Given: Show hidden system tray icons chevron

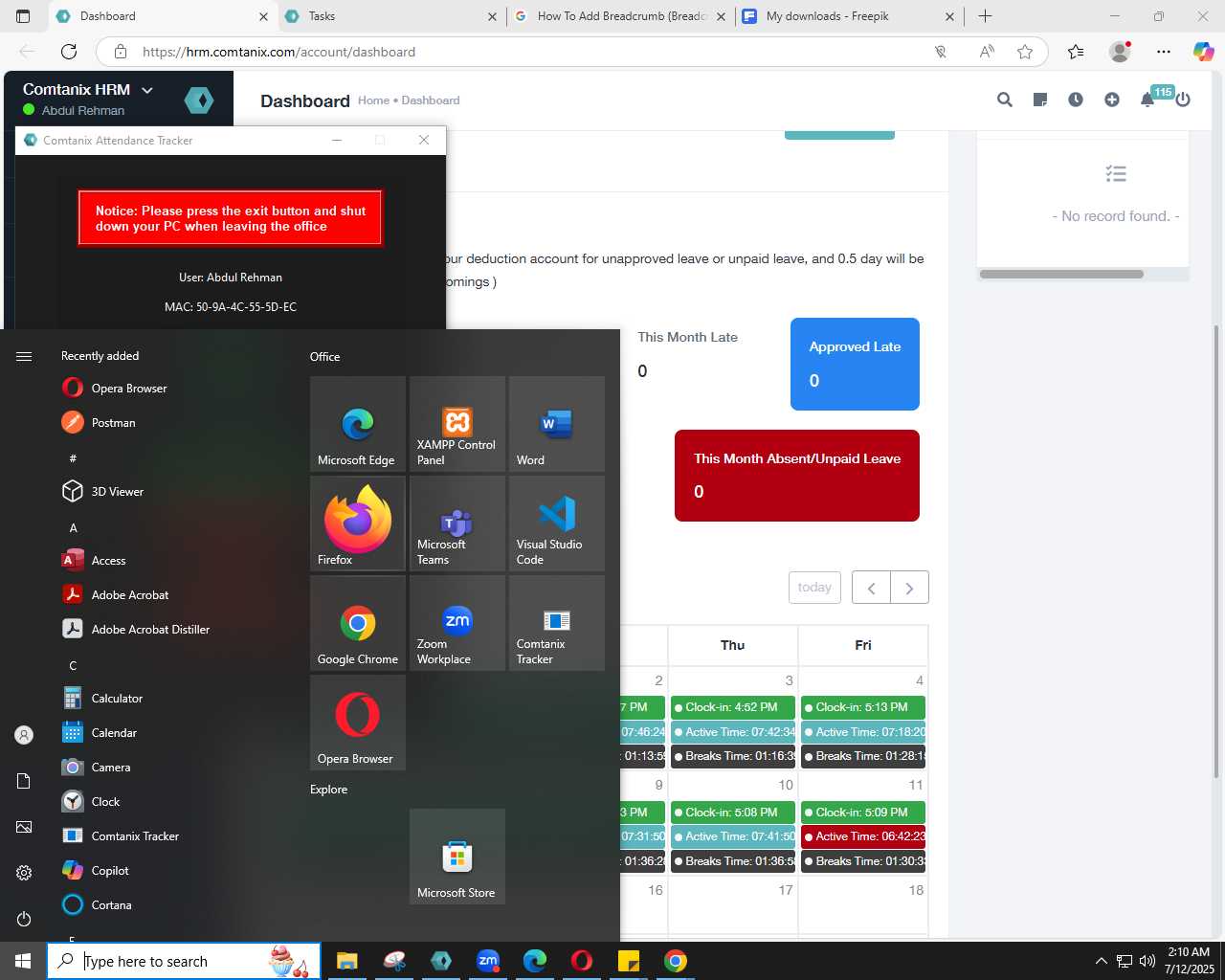Looking at the screenshot, I should [x=1101, y=961].
